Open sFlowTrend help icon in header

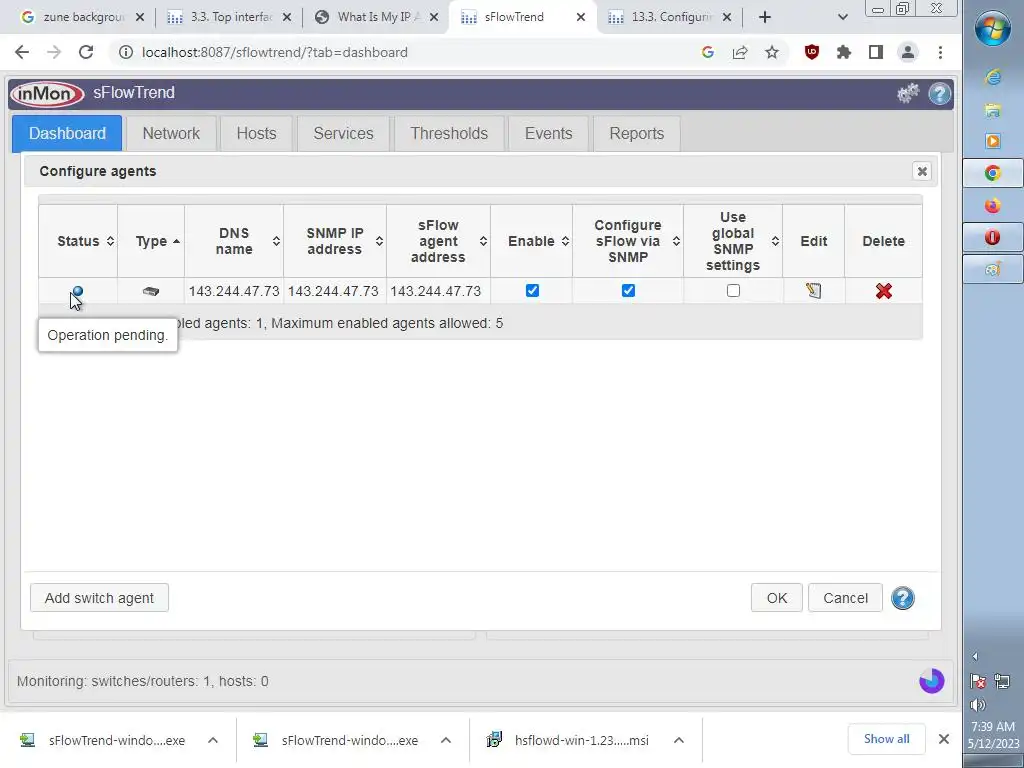coord(939,93)
